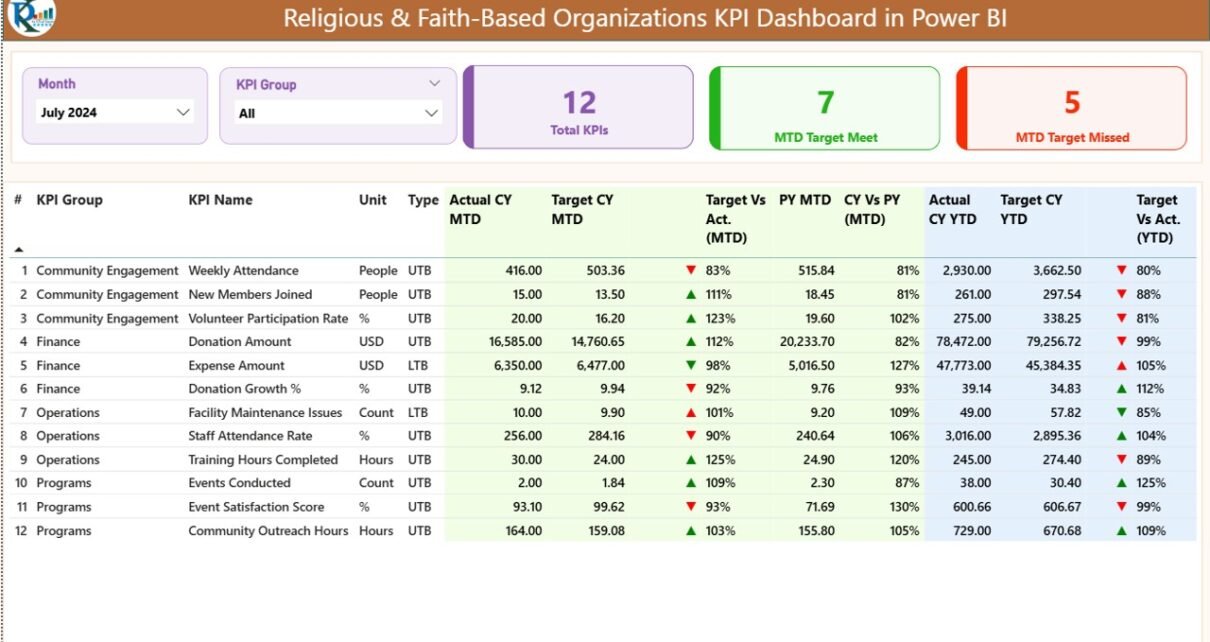Click the green YTD arrow for Community Outreach Hours
The width and height of the screenshot is (1210, 642).
1121,531
